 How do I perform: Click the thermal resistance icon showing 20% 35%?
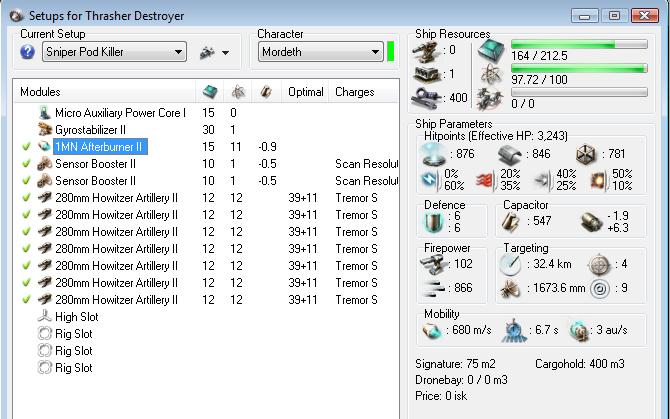[486, 180]
